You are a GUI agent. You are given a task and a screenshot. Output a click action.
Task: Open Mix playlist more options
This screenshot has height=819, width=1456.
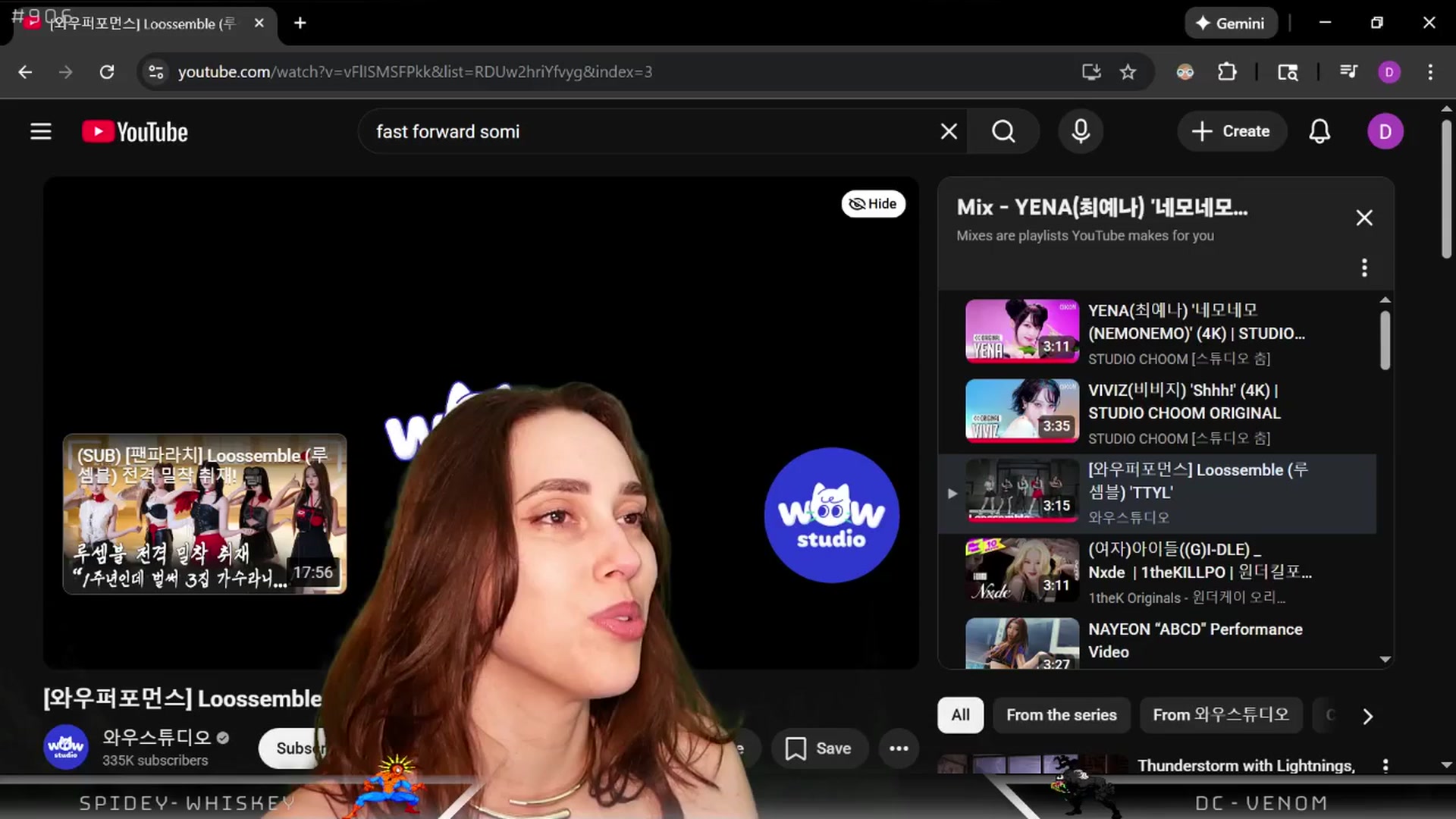pos(1364,268)
